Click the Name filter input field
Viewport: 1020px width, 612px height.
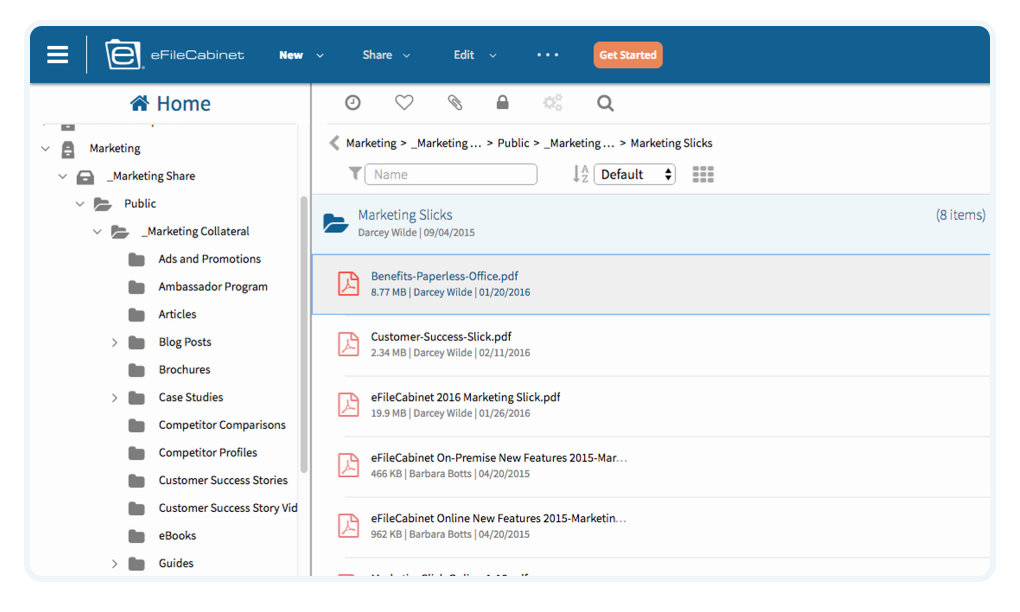coord(451,174)
